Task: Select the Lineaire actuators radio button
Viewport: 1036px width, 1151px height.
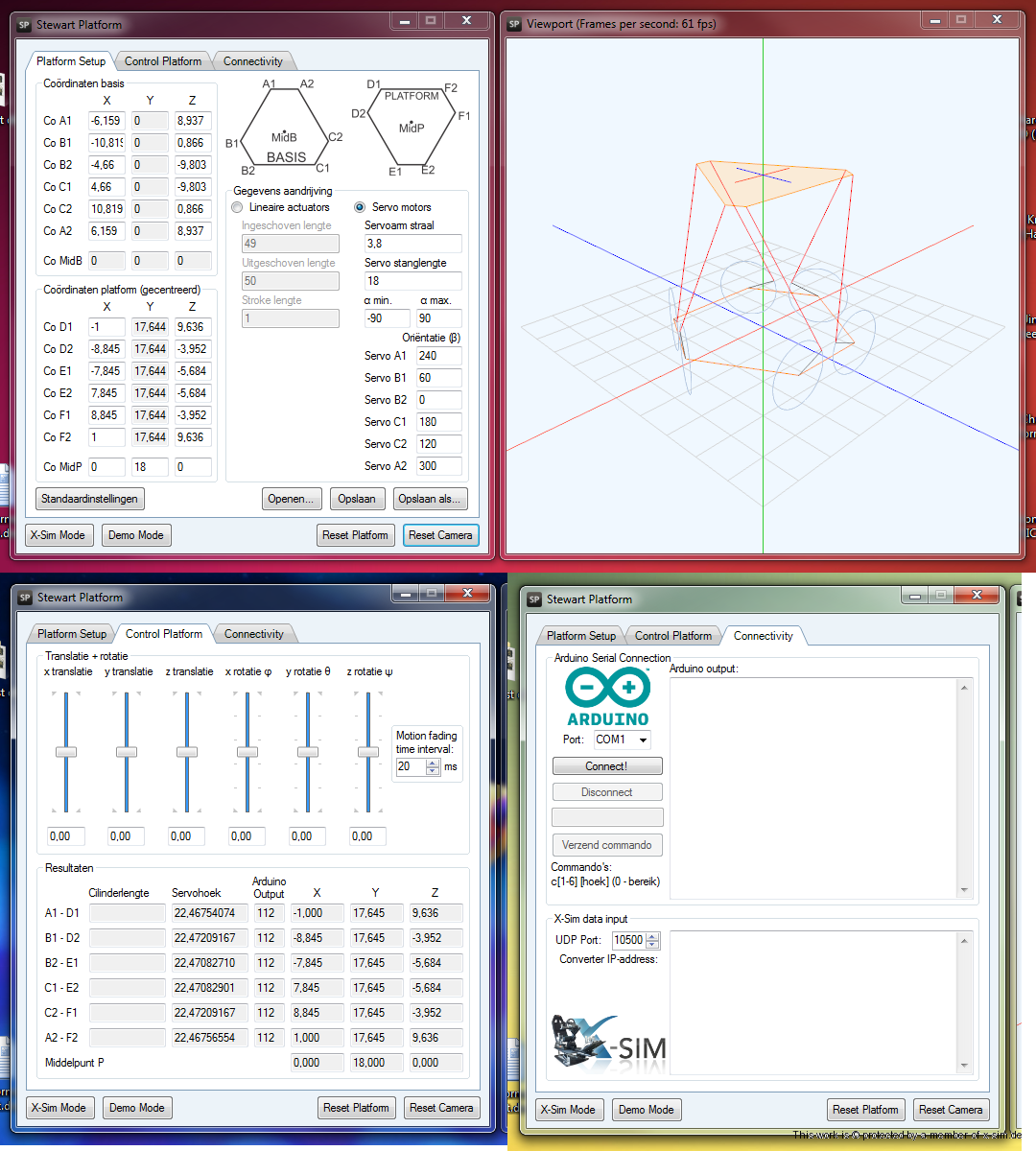Action: [238, 207]
